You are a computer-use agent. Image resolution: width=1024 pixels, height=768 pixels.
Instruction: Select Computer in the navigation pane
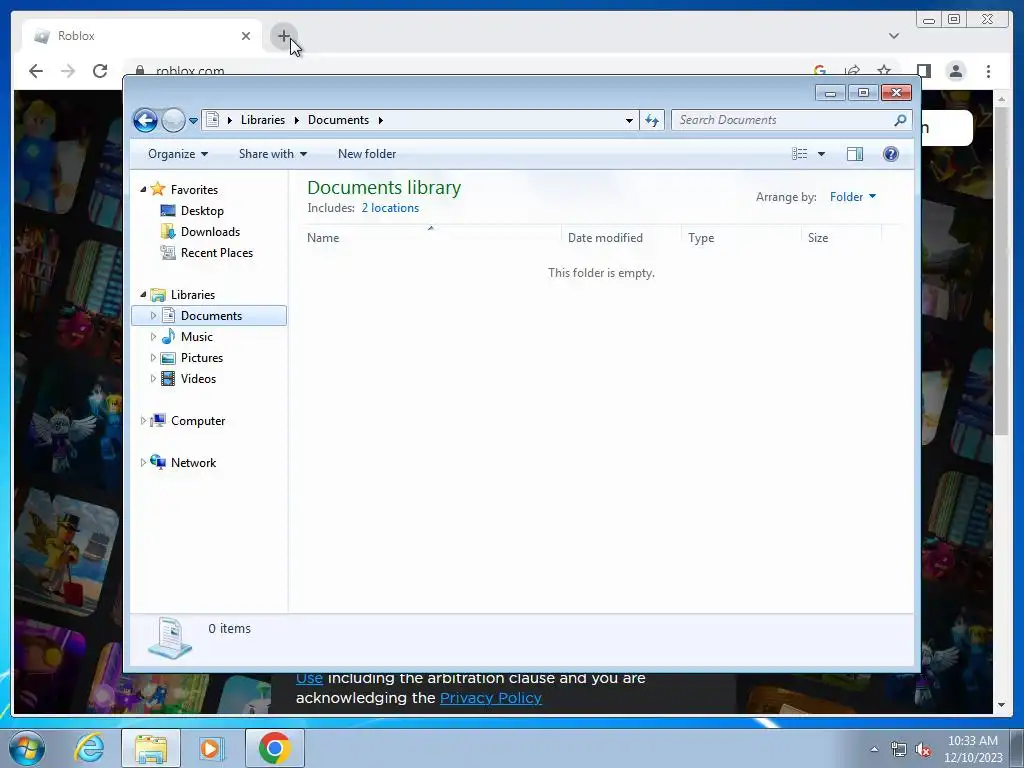click(x=198, y=421)
